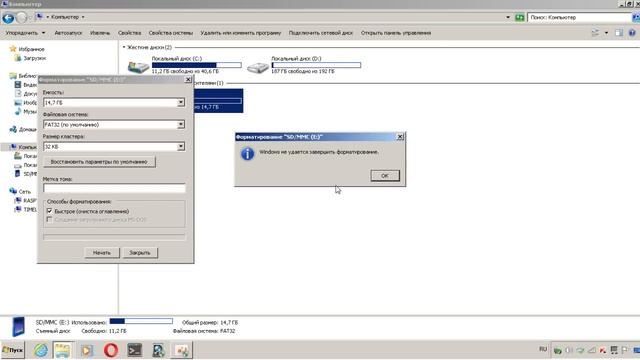Click the Forward navigation arrow
This screenshot has height=360, width=640.
(x=22, y=18)
